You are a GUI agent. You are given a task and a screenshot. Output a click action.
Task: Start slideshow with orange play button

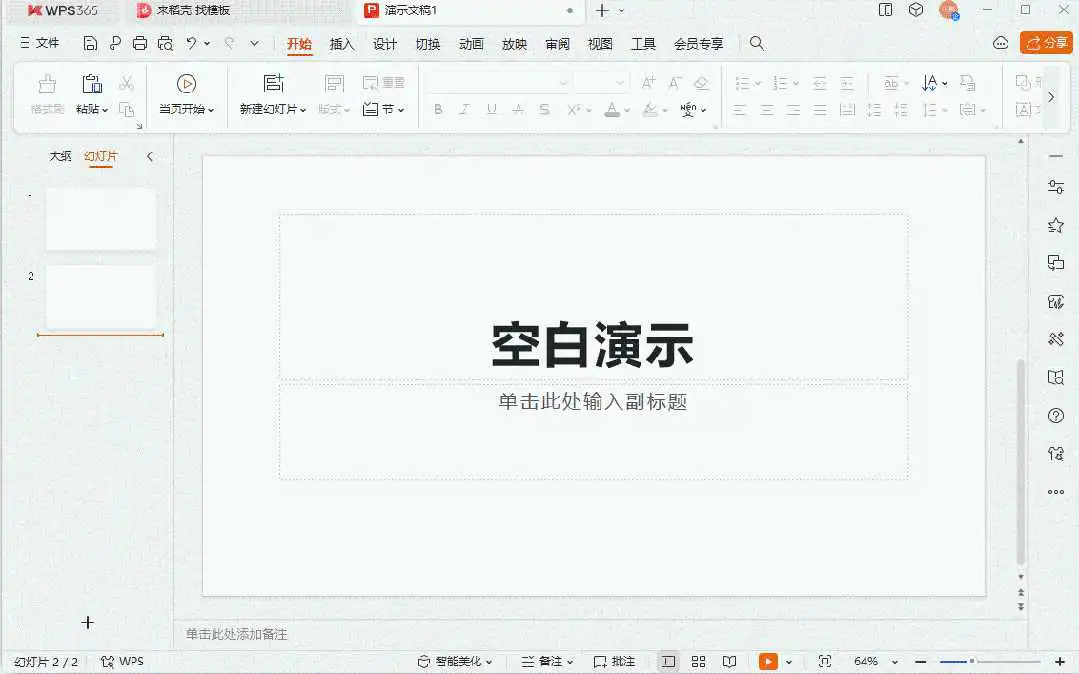768,662
